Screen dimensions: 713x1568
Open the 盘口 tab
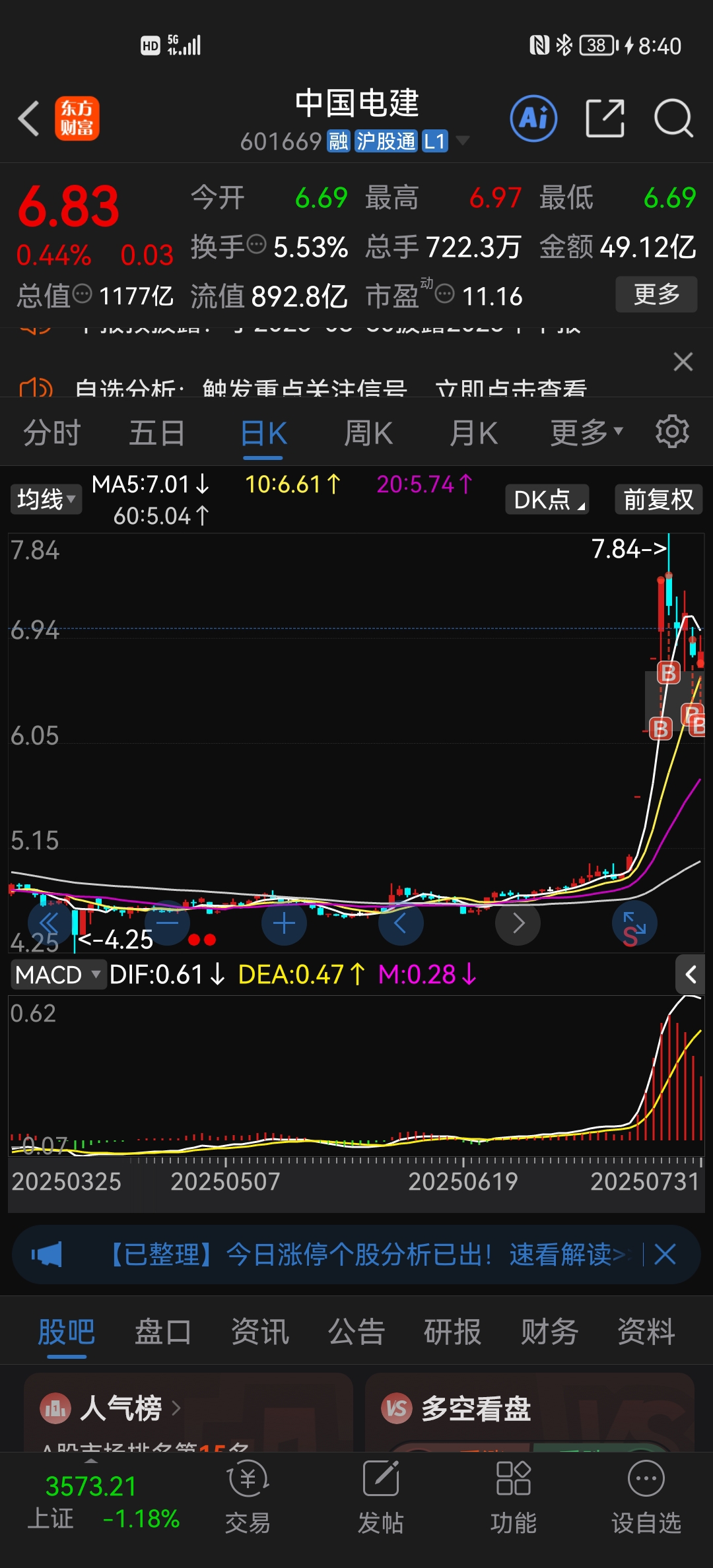163,1331
